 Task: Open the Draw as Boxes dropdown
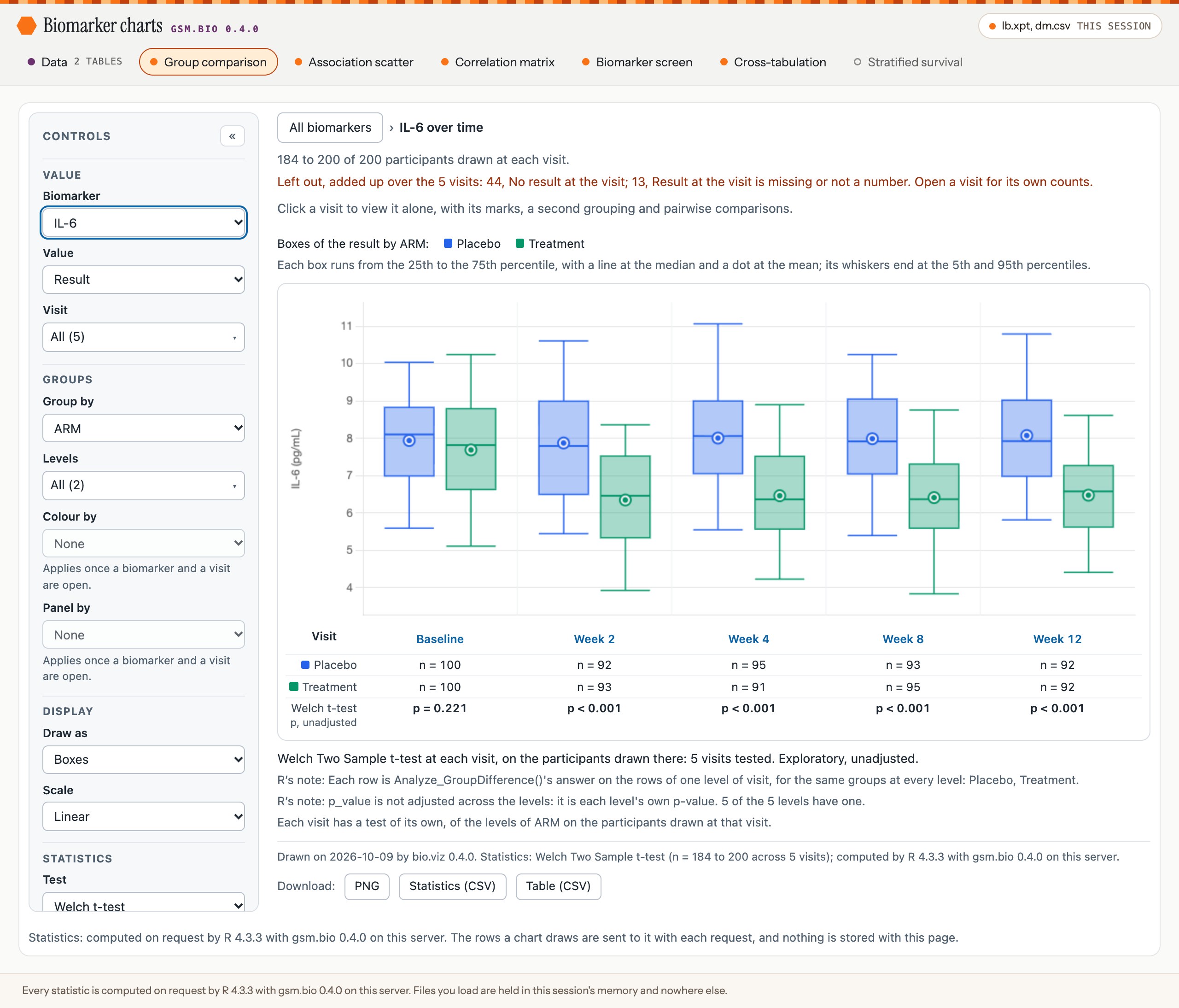click(143, 759)
